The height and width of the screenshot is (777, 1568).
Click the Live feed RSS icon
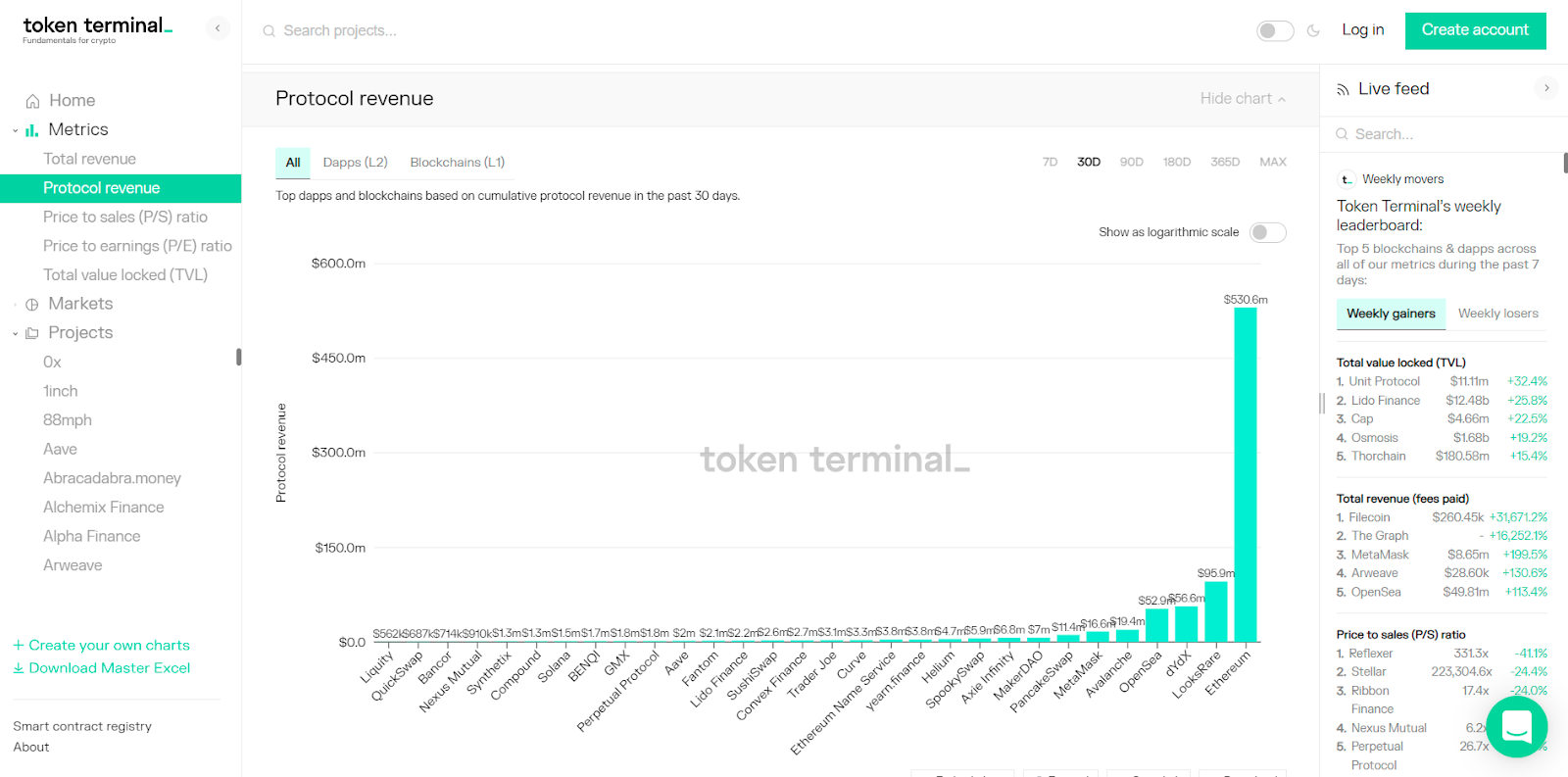pos(1343,89)
